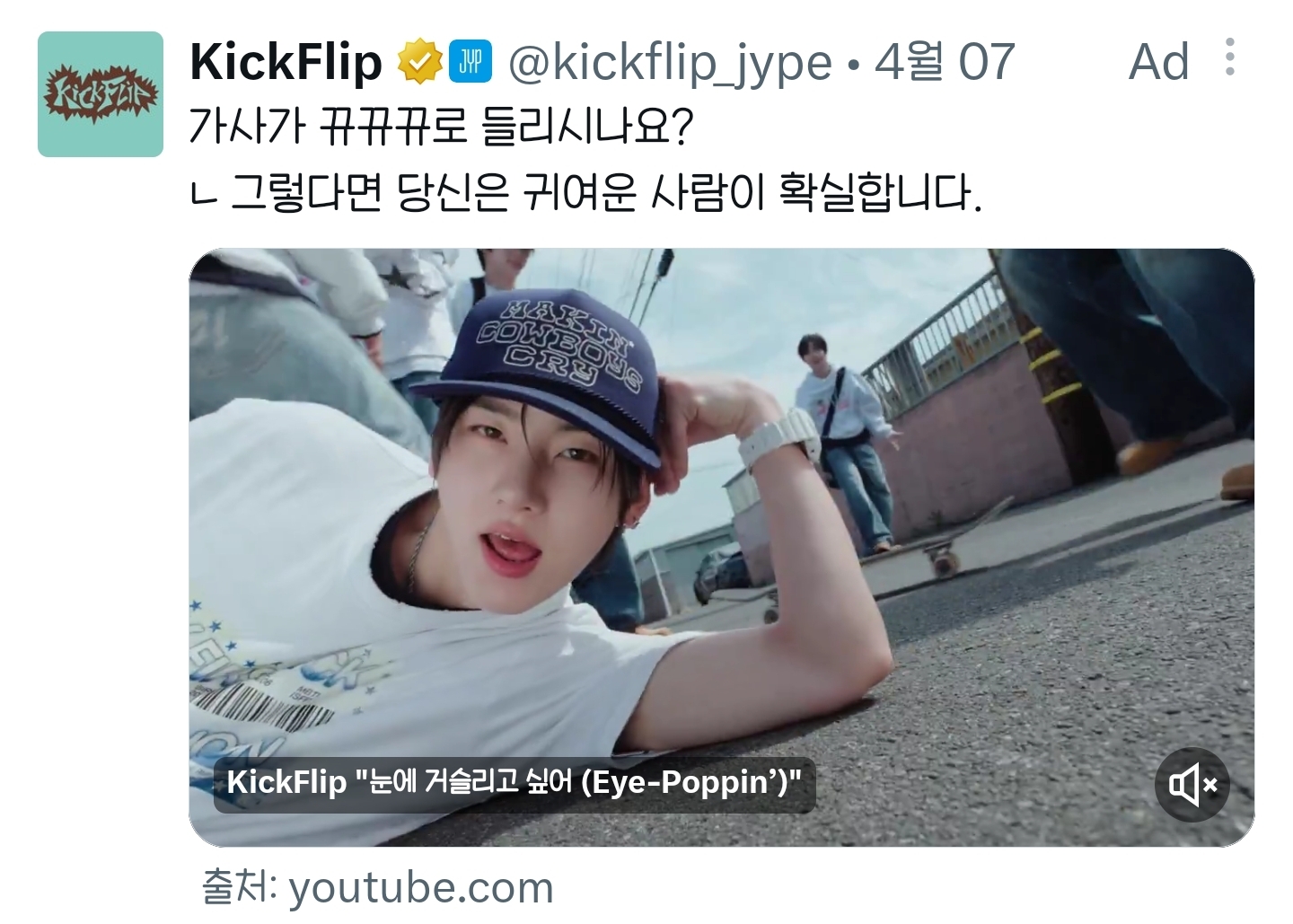Viewport: 1293px width, 924px height.
Task: Open the KickFlip profile avatar
Action: (x=101, y=94)
